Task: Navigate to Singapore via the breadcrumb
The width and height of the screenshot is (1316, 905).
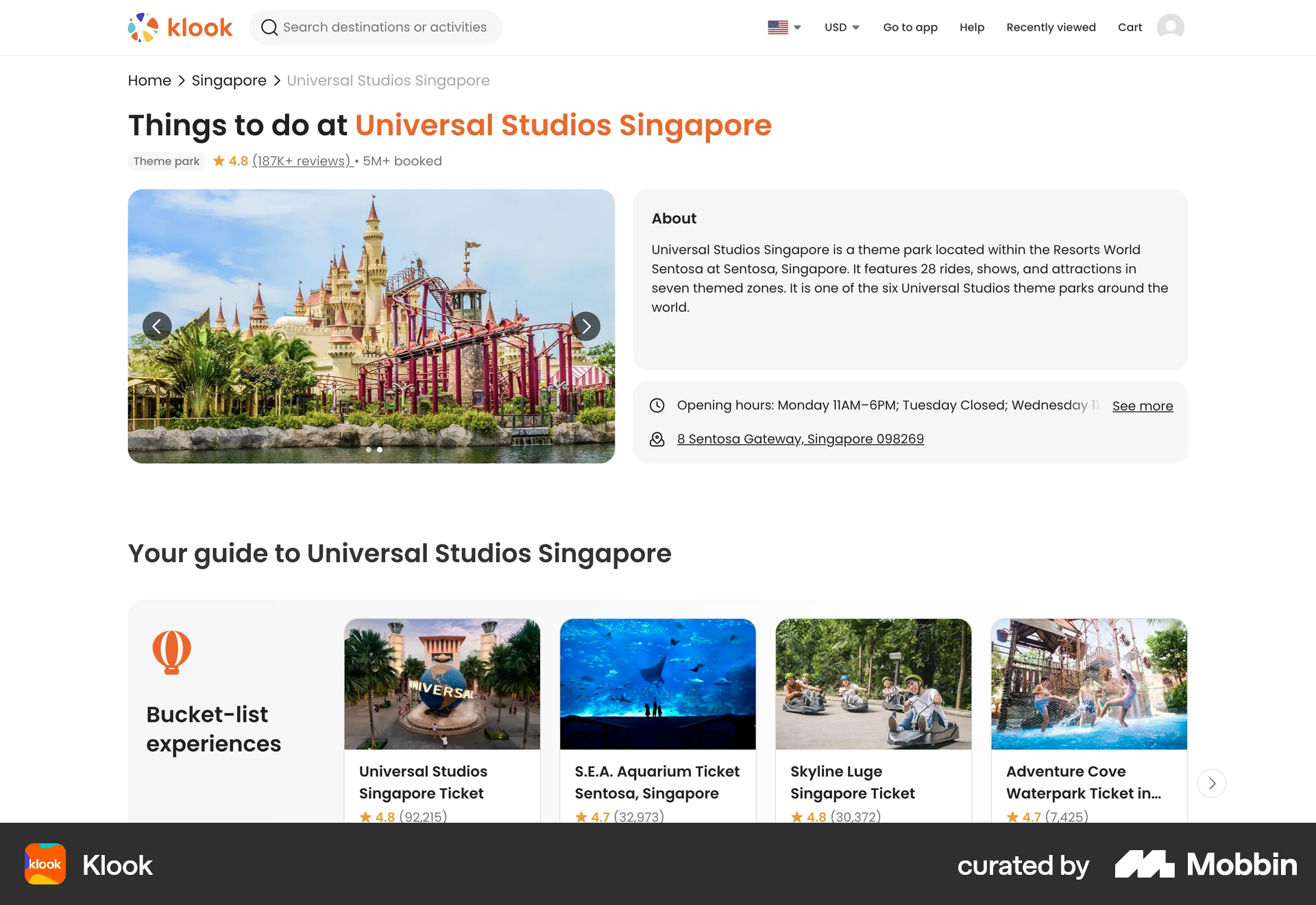Action: coord(229,80)
